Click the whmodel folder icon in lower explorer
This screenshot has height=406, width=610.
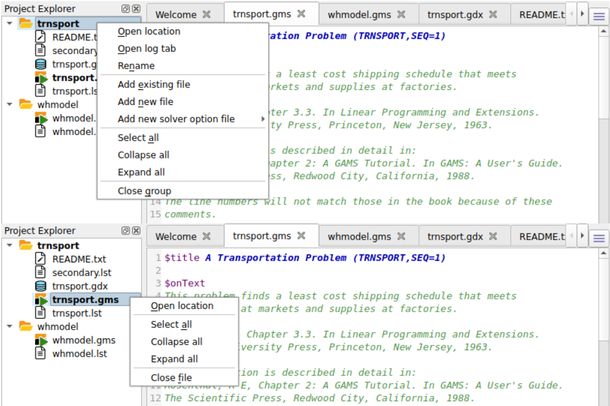25,326
